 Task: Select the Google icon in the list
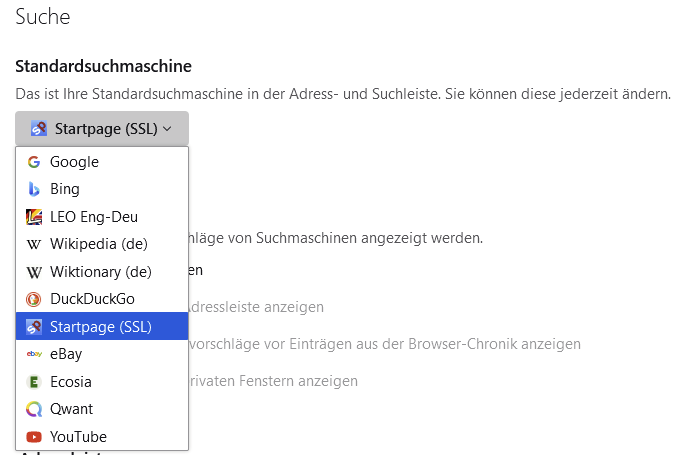pos(33,162)
